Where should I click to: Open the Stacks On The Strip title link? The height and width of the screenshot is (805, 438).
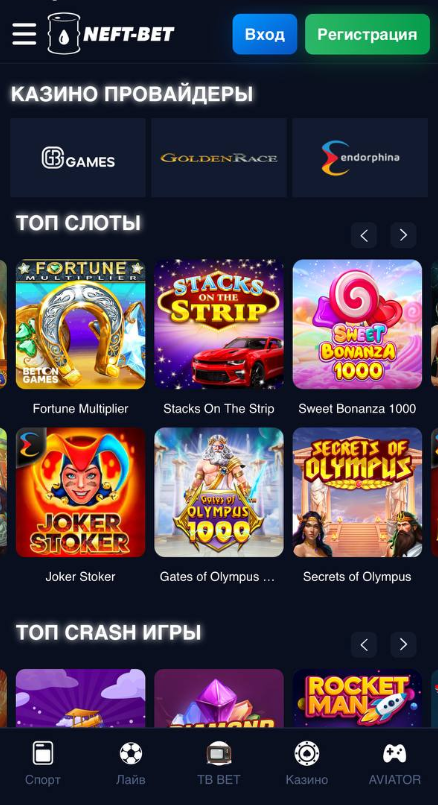coord(219,409)
